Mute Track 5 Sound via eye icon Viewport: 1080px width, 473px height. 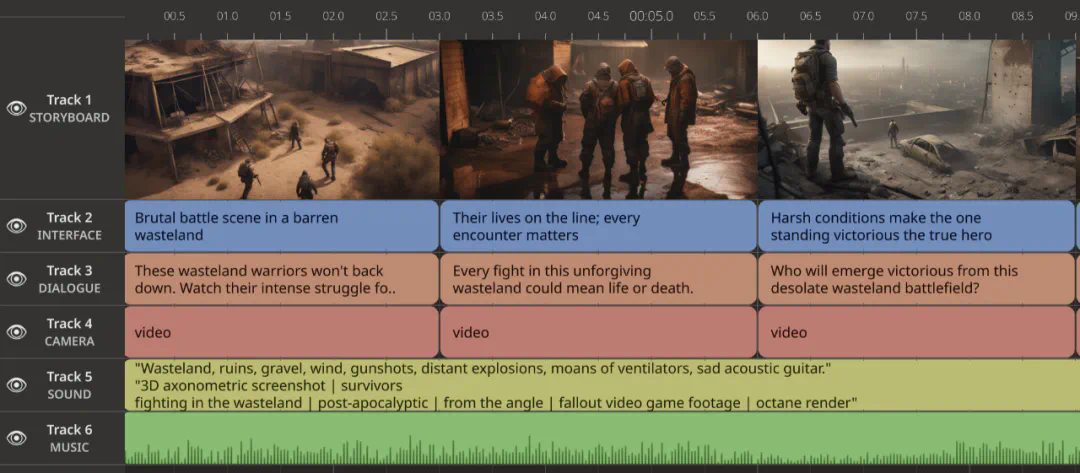pyautogui.click(x=17, y=385)
